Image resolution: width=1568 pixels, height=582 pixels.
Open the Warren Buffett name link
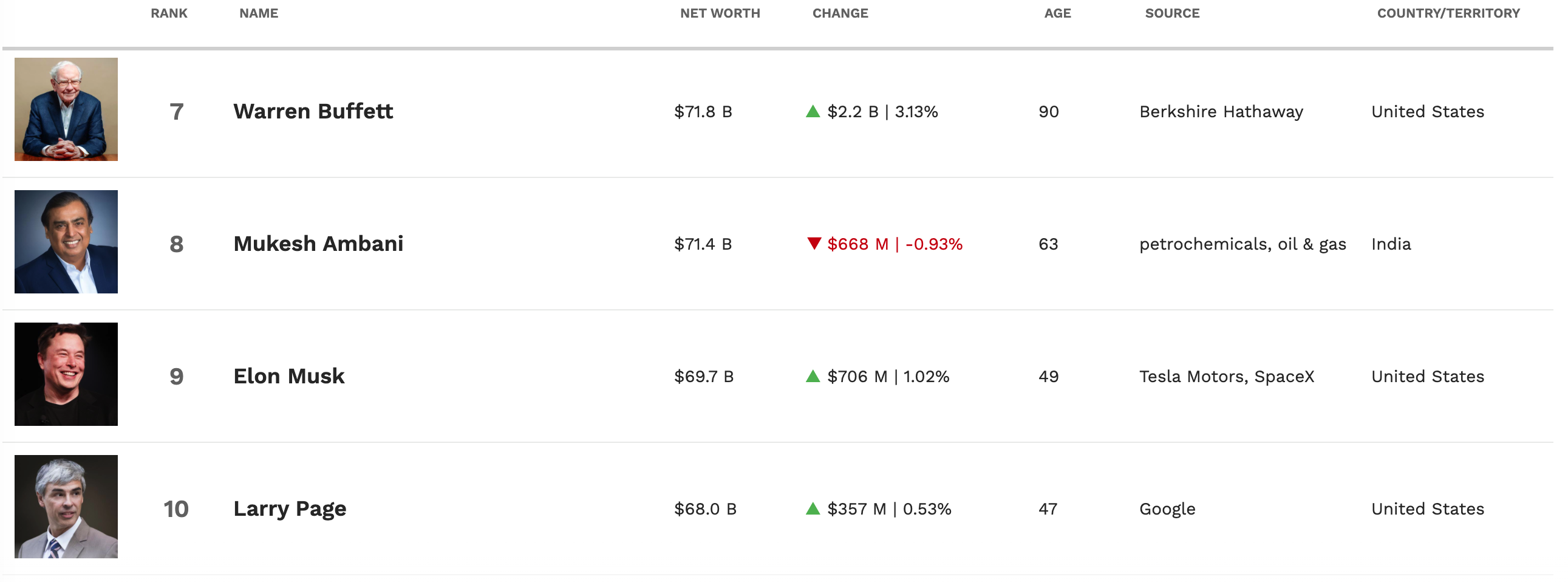tap(313, 111)
